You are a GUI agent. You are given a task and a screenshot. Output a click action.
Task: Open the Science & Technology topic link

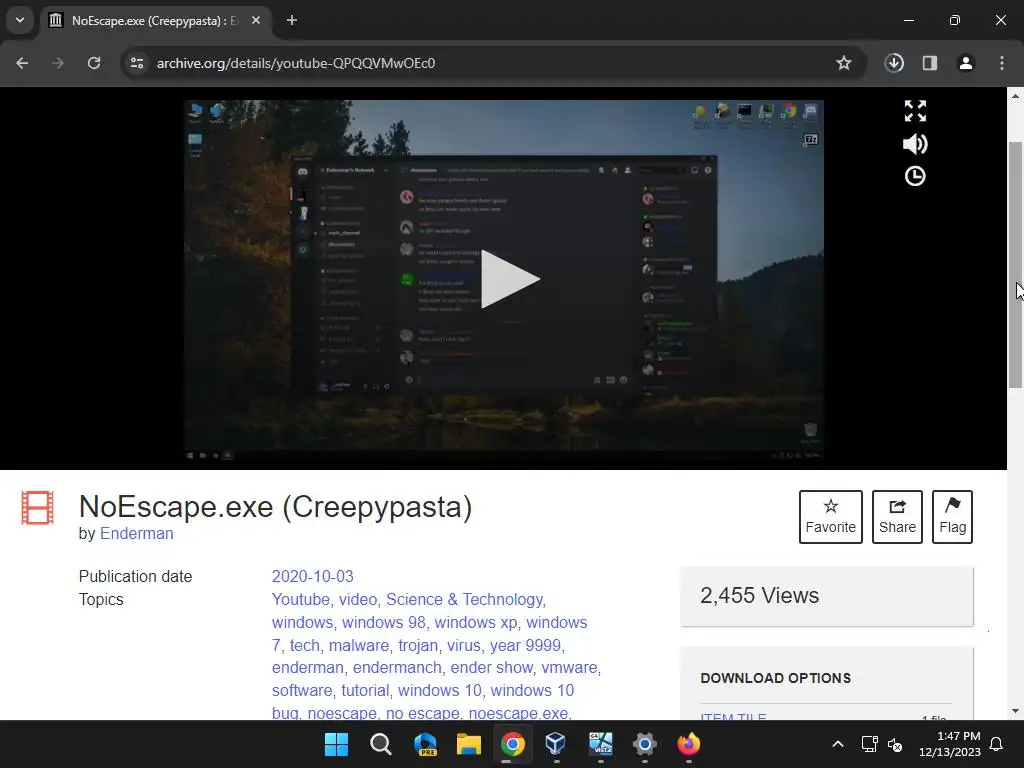(x=464, y=600)
